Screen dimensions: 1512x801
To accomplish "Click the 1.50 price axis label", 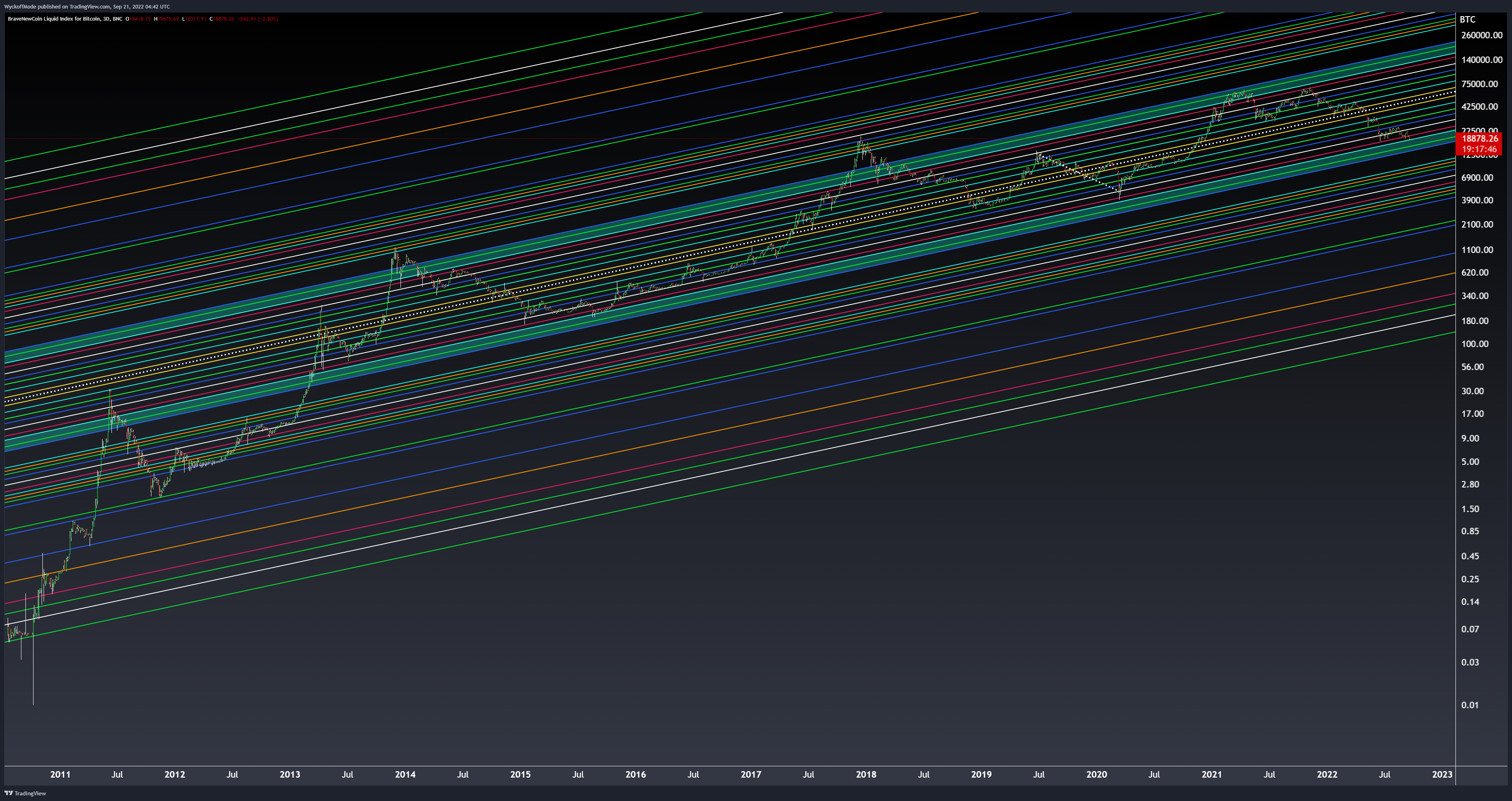I will (1470, 509).
